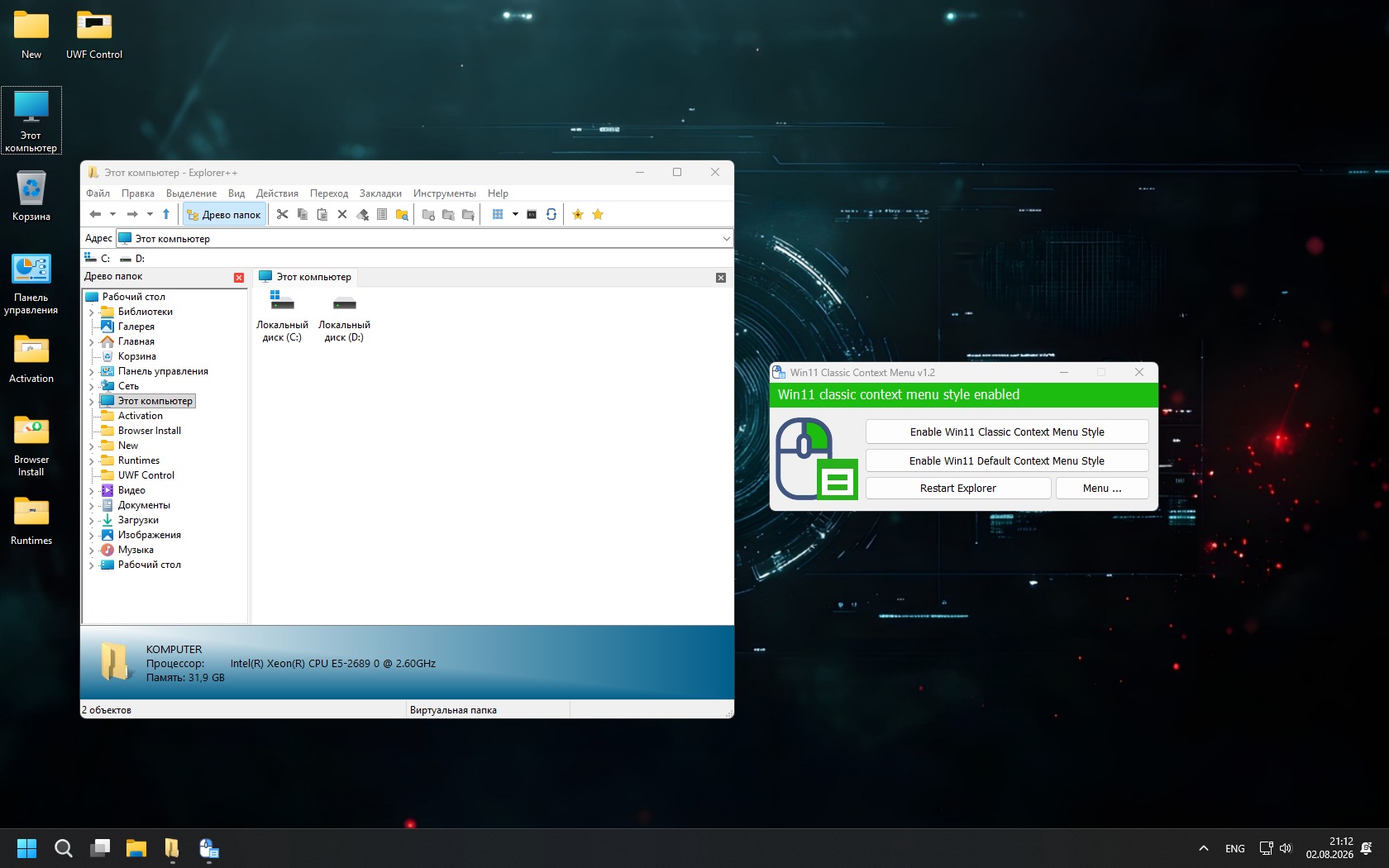This screenshot has height=868, width=1389.
Task: Create a new folder from toolbar icon
Action: (428, 214)
